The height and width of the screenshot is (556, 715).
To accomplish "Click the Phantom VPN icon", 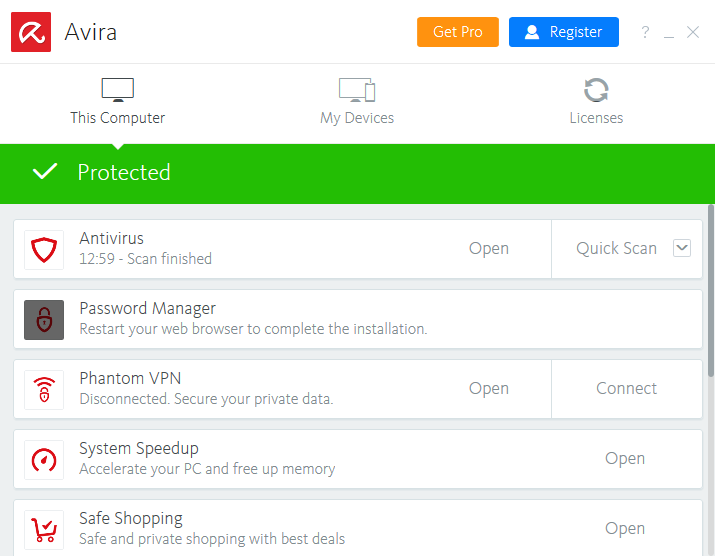I will [44, 389].
